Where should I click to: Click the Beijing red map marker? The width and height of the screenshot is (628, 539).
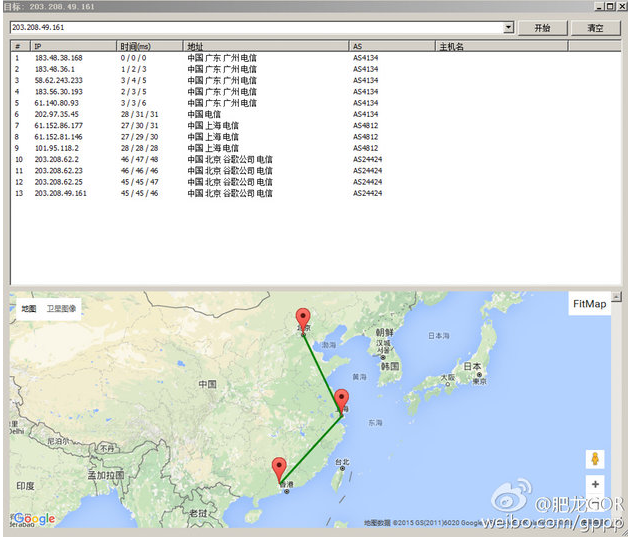304,320
